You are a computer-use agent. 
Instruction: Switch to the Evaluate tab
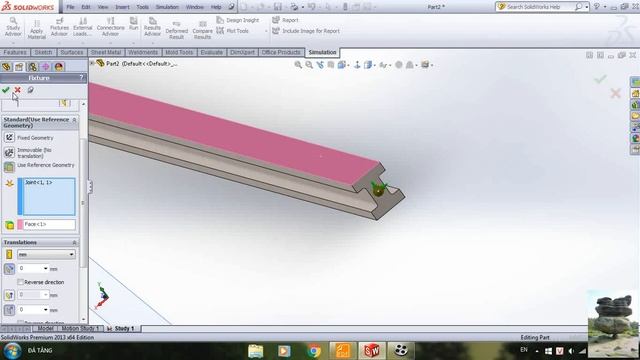click(211, 52)
